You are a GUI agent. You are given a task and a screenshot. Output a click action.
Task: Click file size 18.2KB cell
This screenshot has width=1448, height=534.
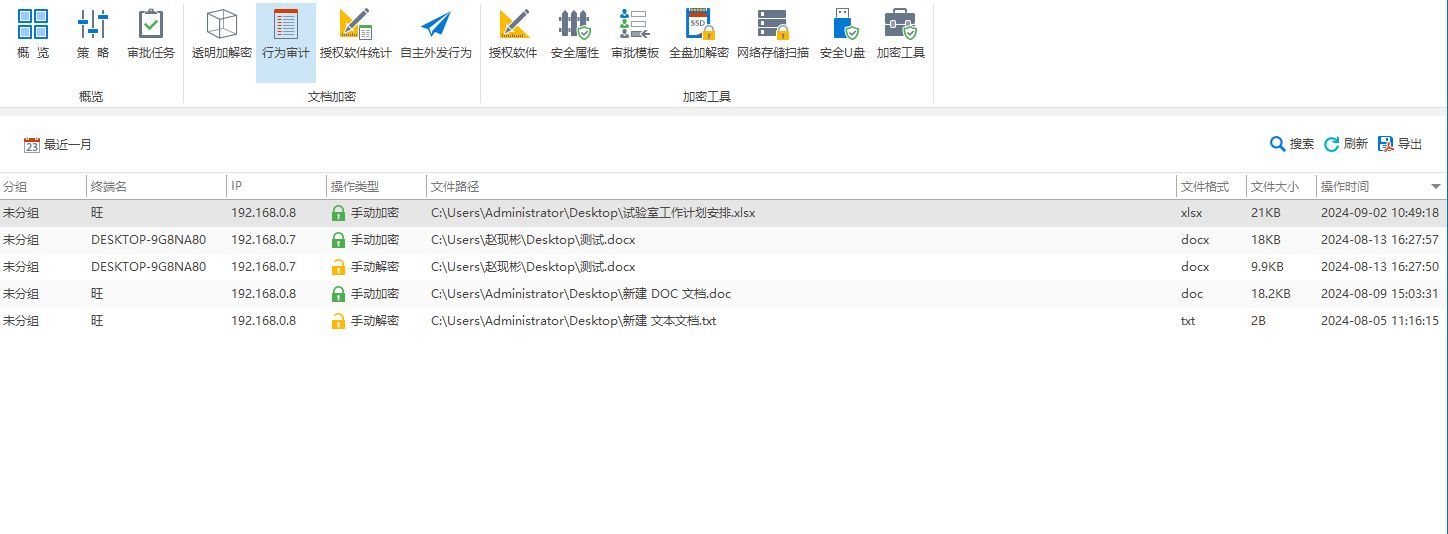[x=1271, y=294]
